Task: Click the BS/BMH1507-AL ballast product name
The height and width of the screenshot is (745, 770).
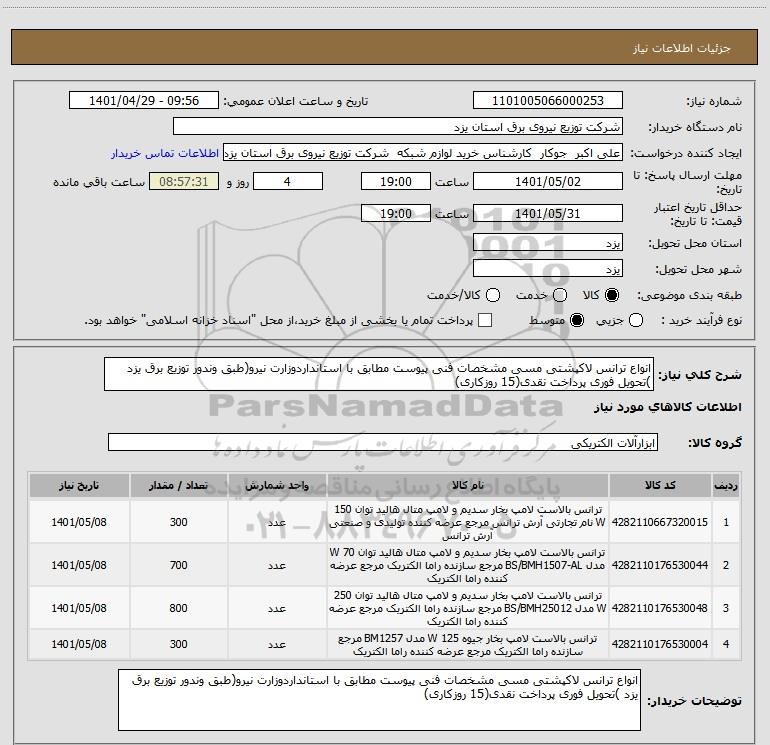Action: (x=468, y=565)
